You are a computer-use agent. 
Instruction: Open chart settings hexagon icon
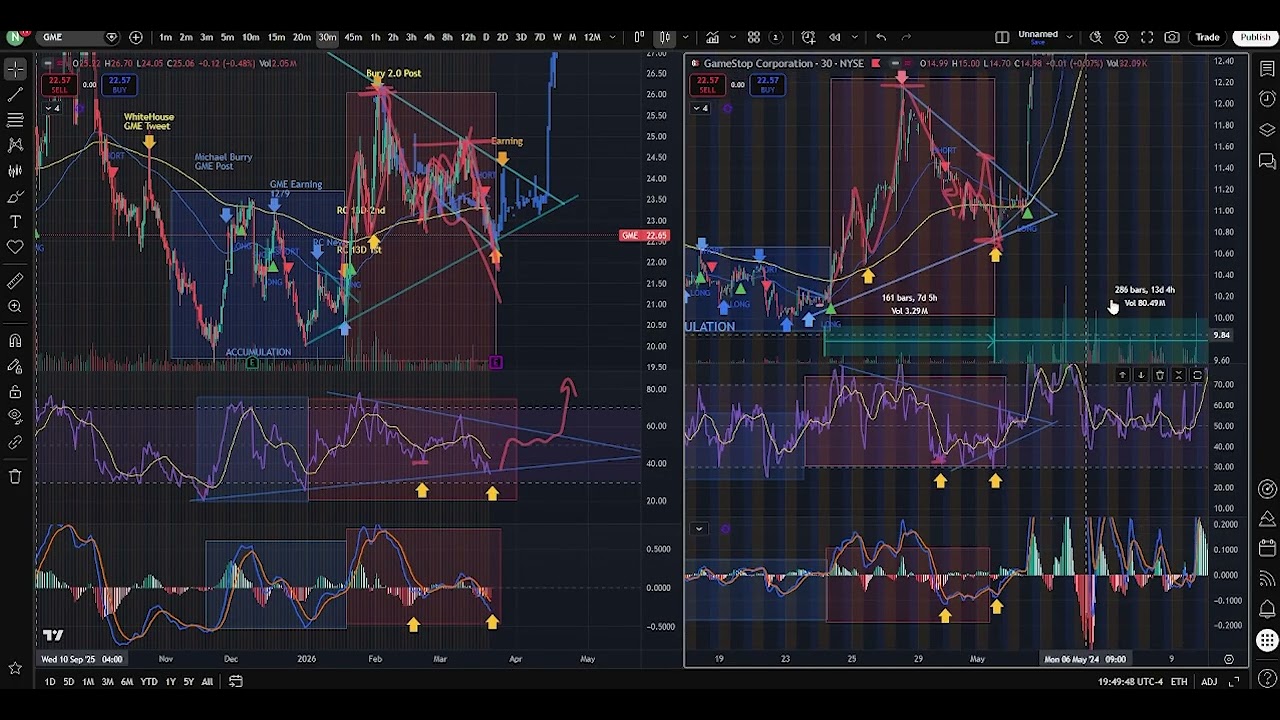click(x=1122, y=37)
